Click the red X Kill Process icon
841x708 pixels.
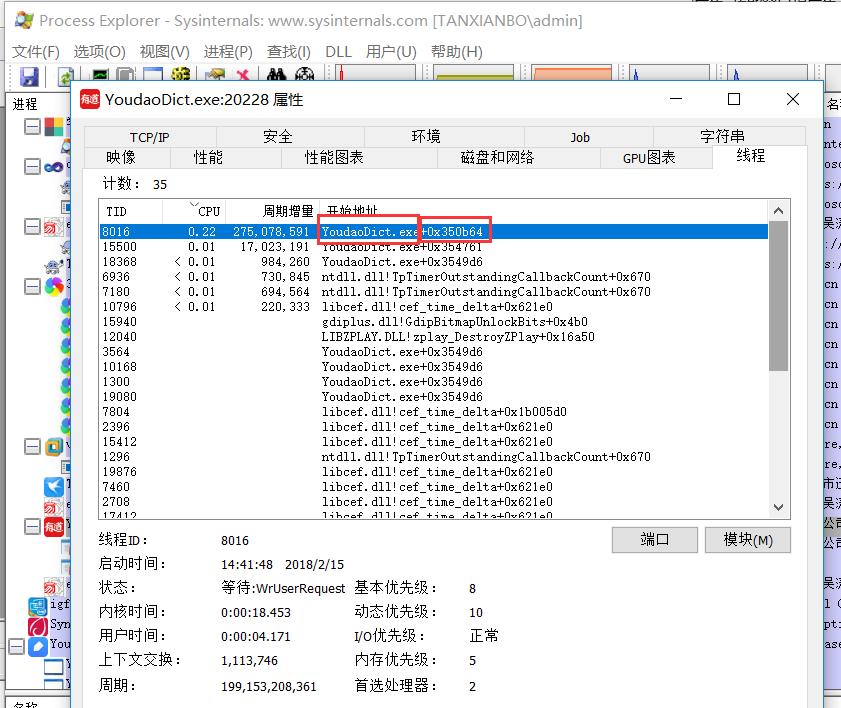pyautogui.click(x=243, y=75)
